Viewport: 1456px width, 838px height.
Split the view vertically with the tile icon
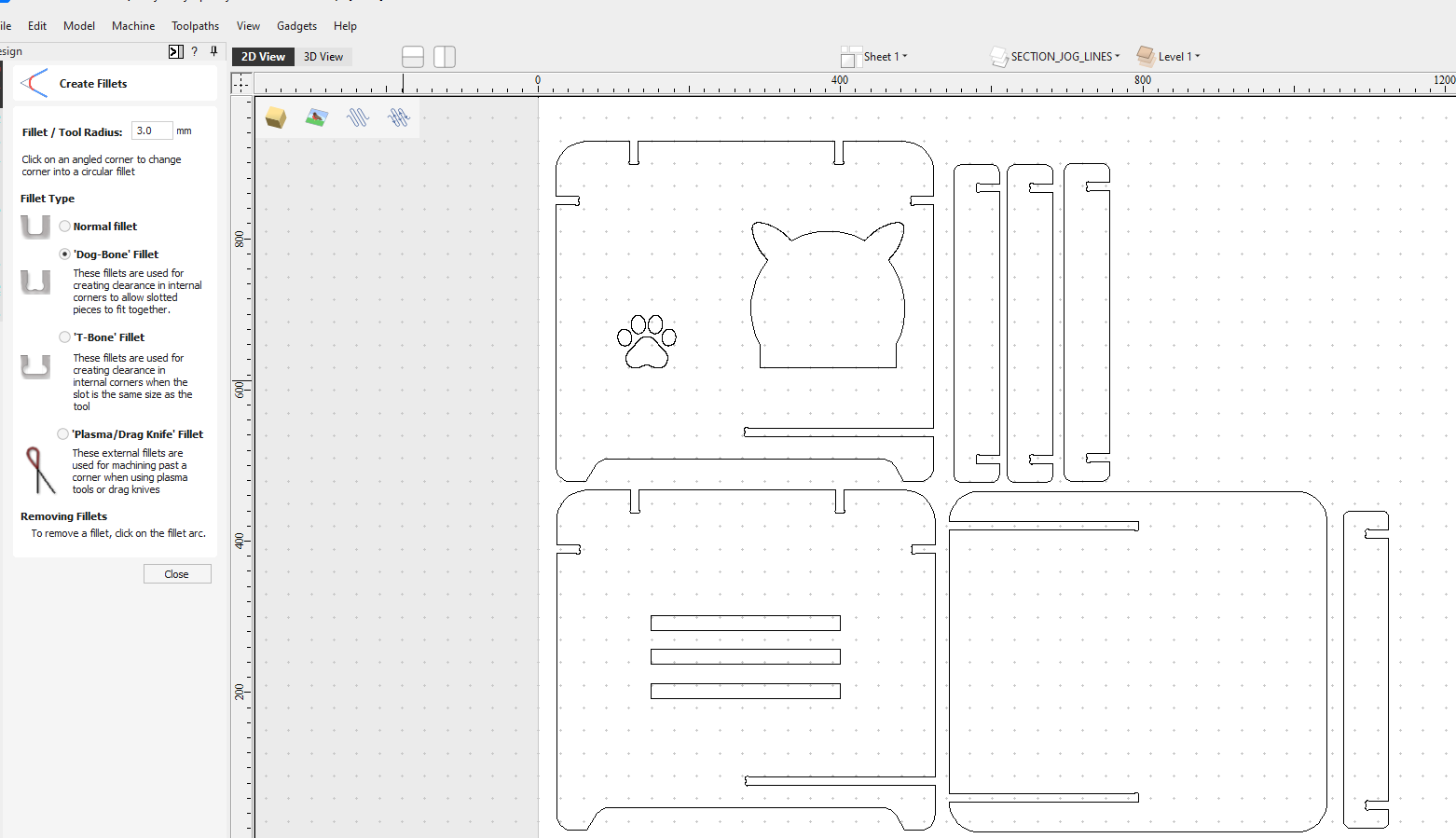coord(445,57)
